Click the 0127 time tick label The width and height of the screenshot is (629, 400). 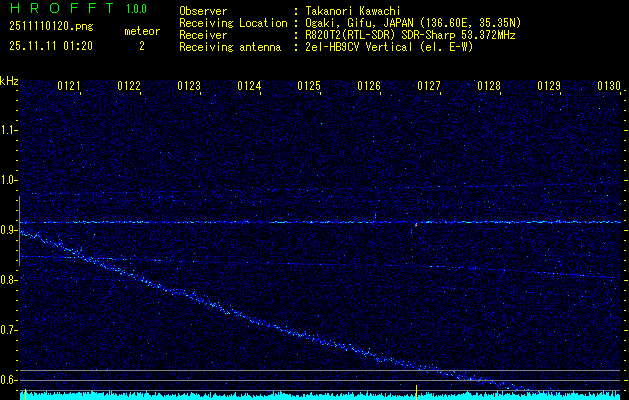click(429, 87)
